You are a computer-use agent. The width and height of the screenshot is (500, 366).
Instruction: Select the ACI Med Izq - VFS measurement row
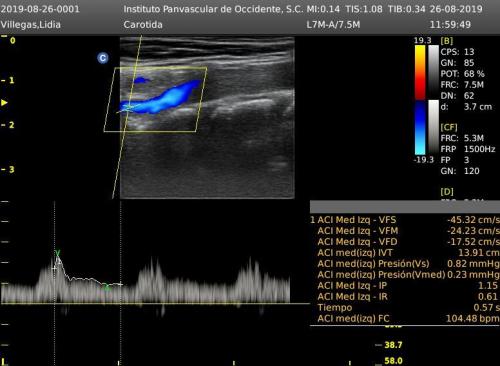coord(405,220)
